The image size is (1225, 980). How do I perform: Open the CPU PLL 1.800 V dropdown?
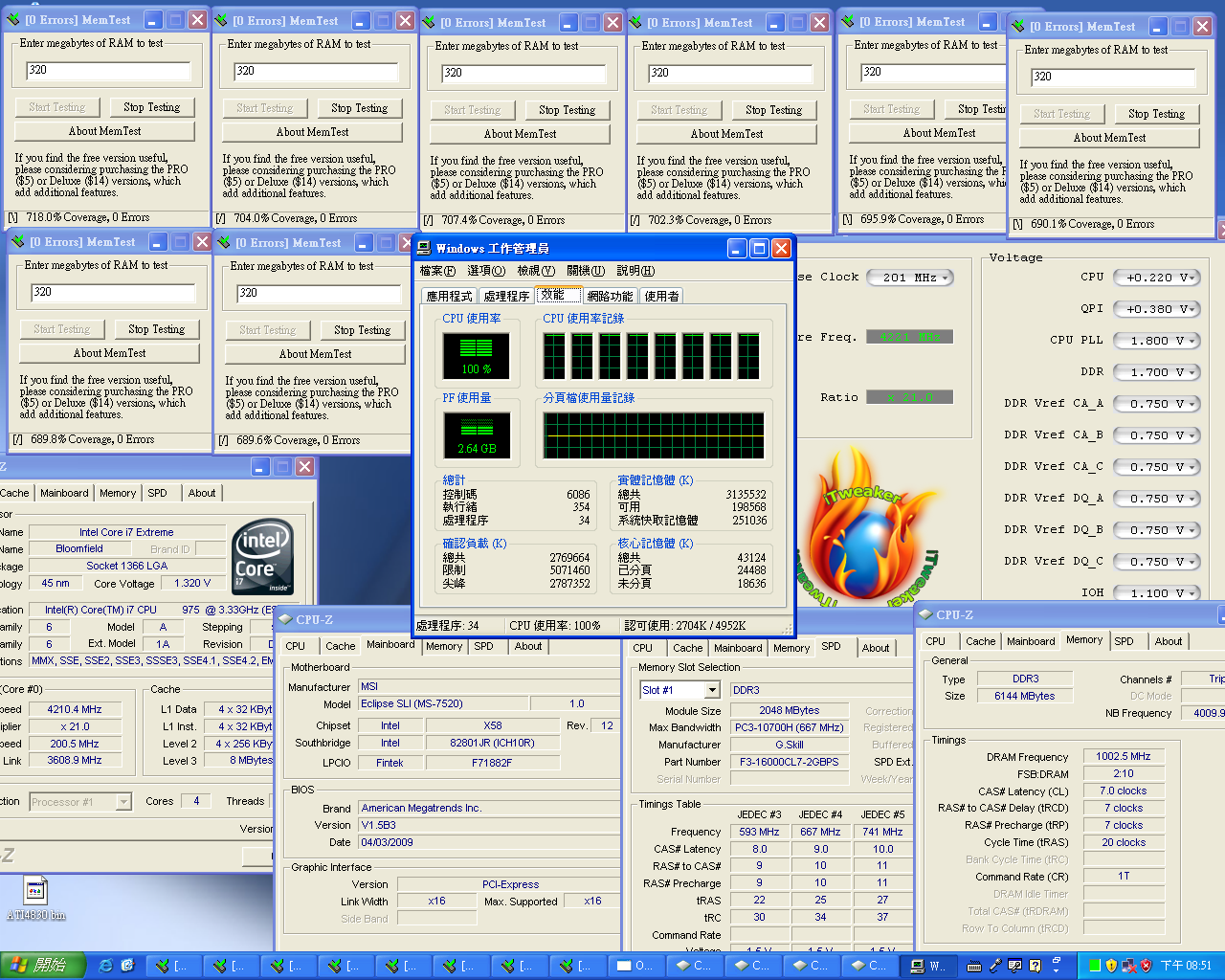pos(1156,341)
